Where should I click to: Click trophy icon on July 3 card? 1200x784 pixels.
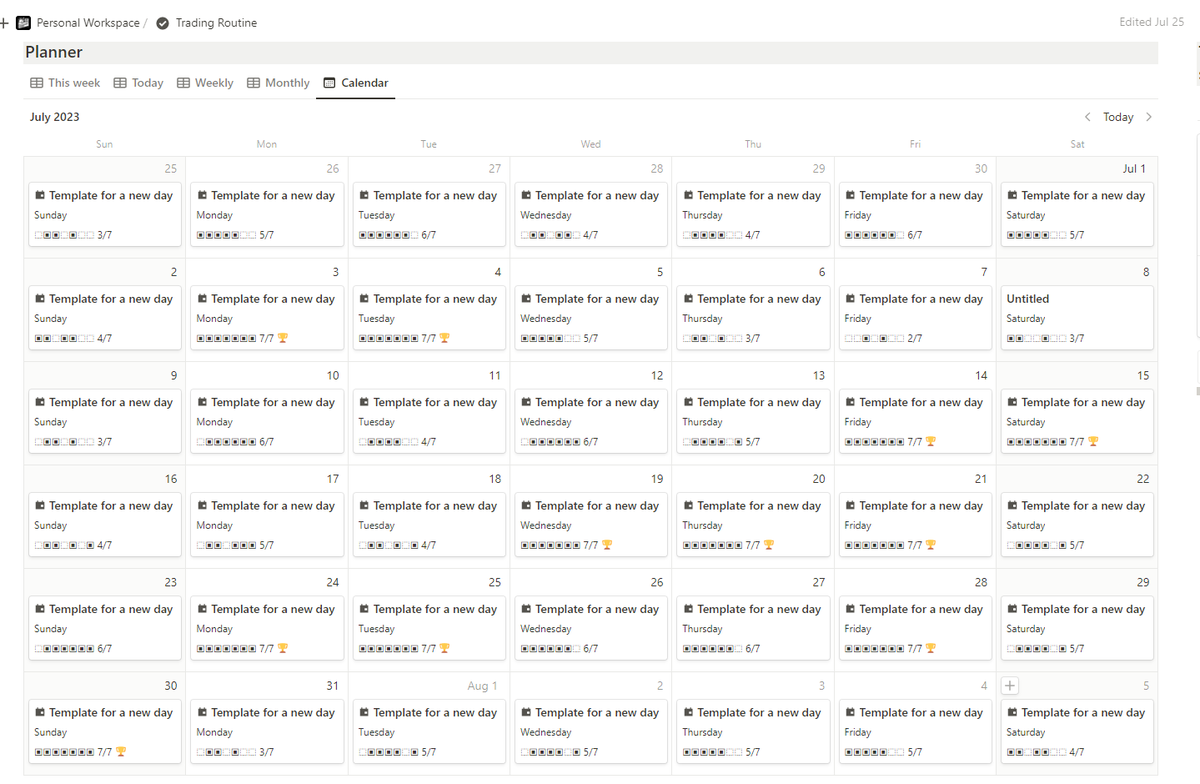coord(283,338)
